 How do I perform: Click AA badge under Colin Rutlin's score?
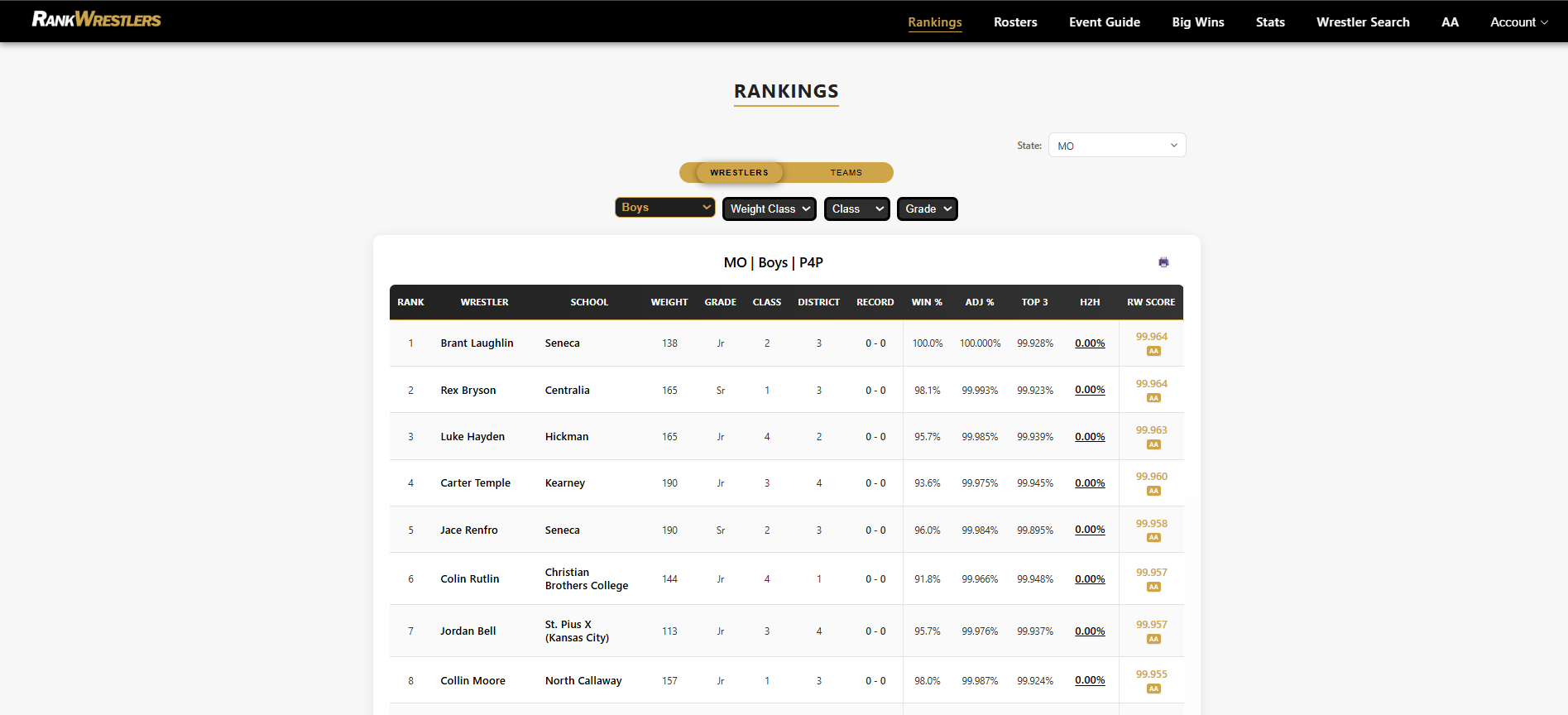[1153, 587]
